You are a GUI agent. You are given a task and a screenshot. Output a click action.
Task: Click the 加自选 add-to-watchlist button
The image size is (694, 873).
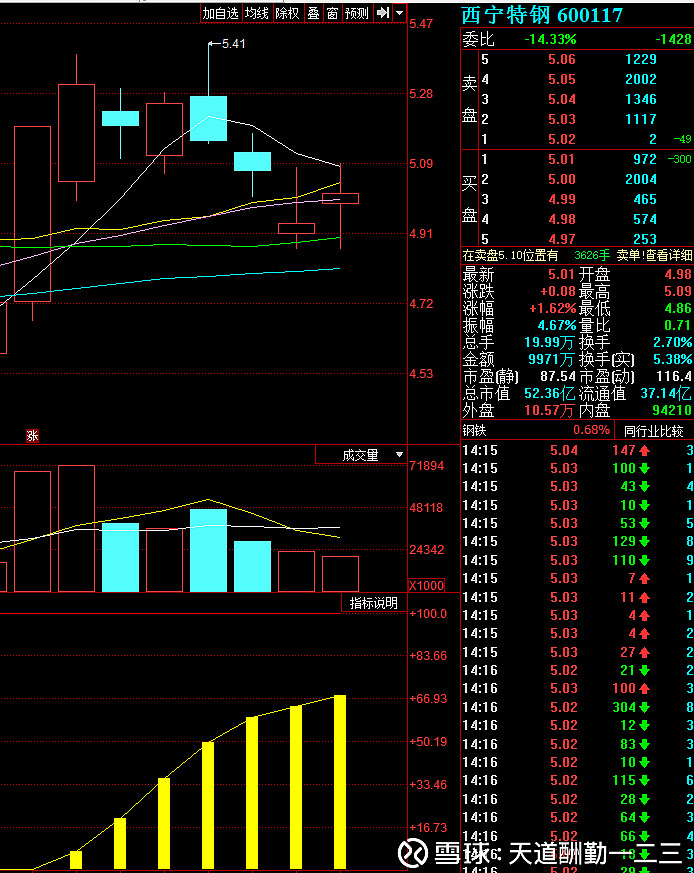(x=220, y=13)
